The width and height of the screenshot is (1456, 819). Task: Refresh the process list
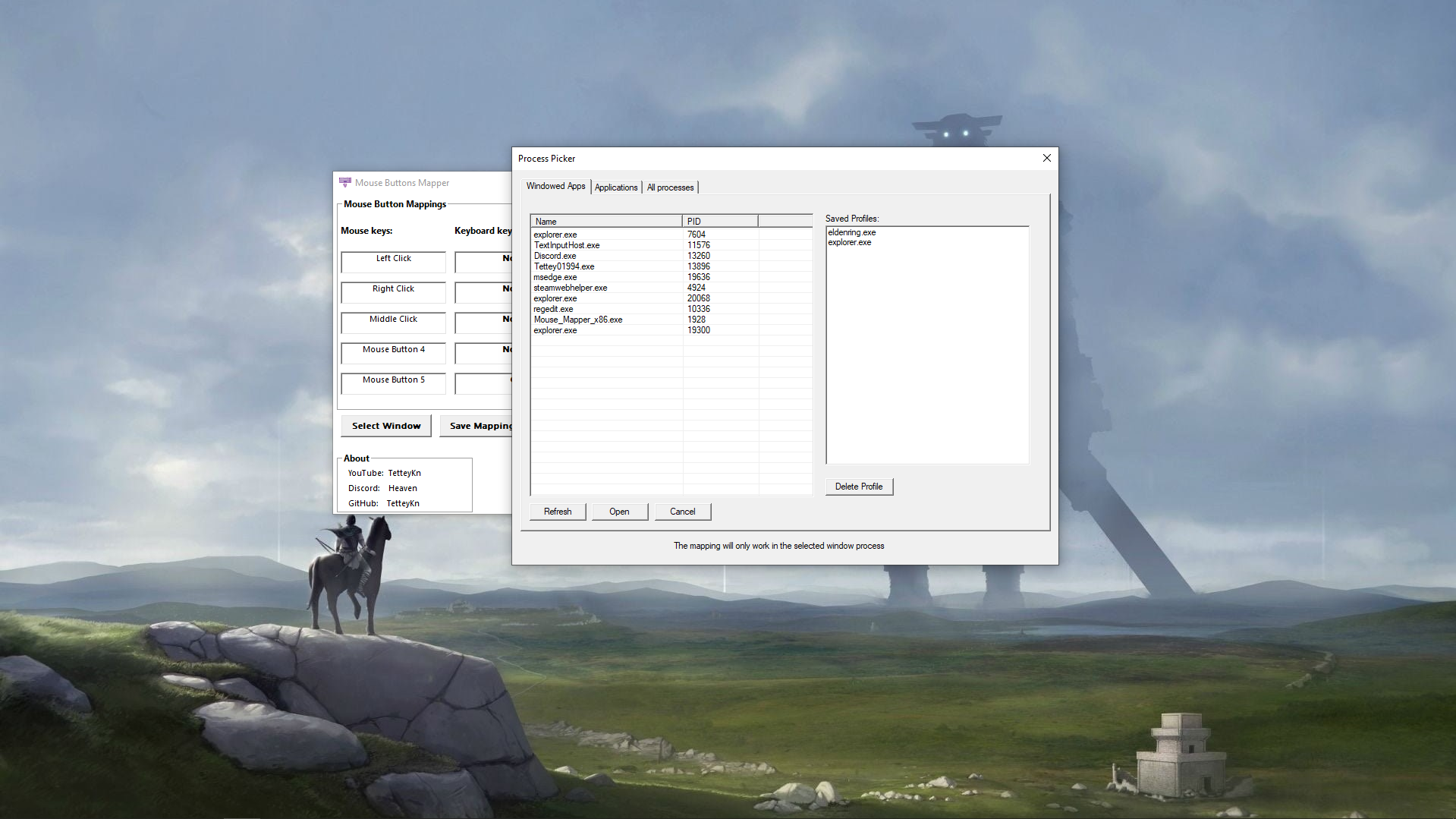point(557,511)
